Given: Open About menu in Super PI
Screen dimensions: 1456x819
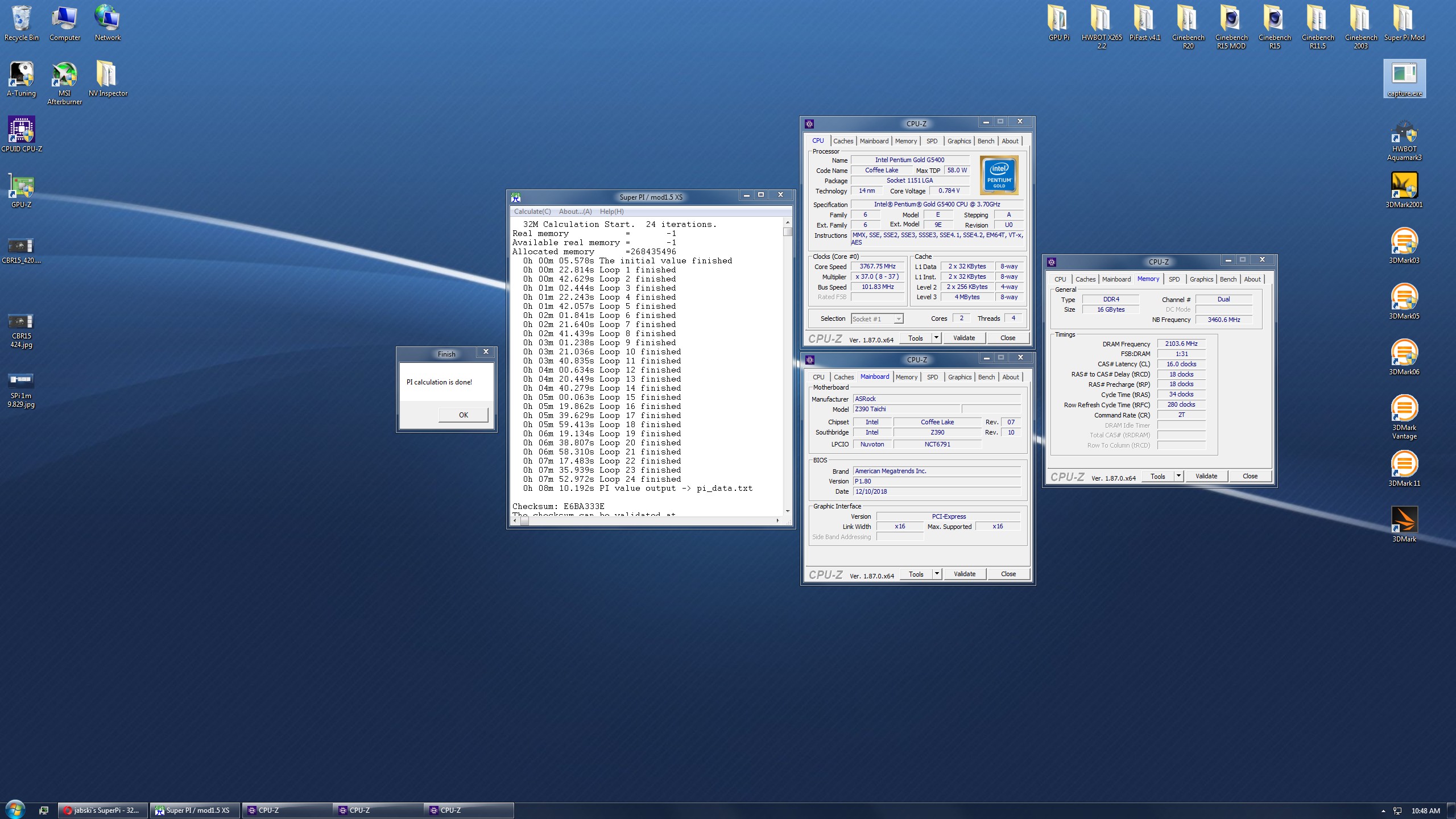Looking at the screenshot, I should pyautogui.click(x=575, y=212).
